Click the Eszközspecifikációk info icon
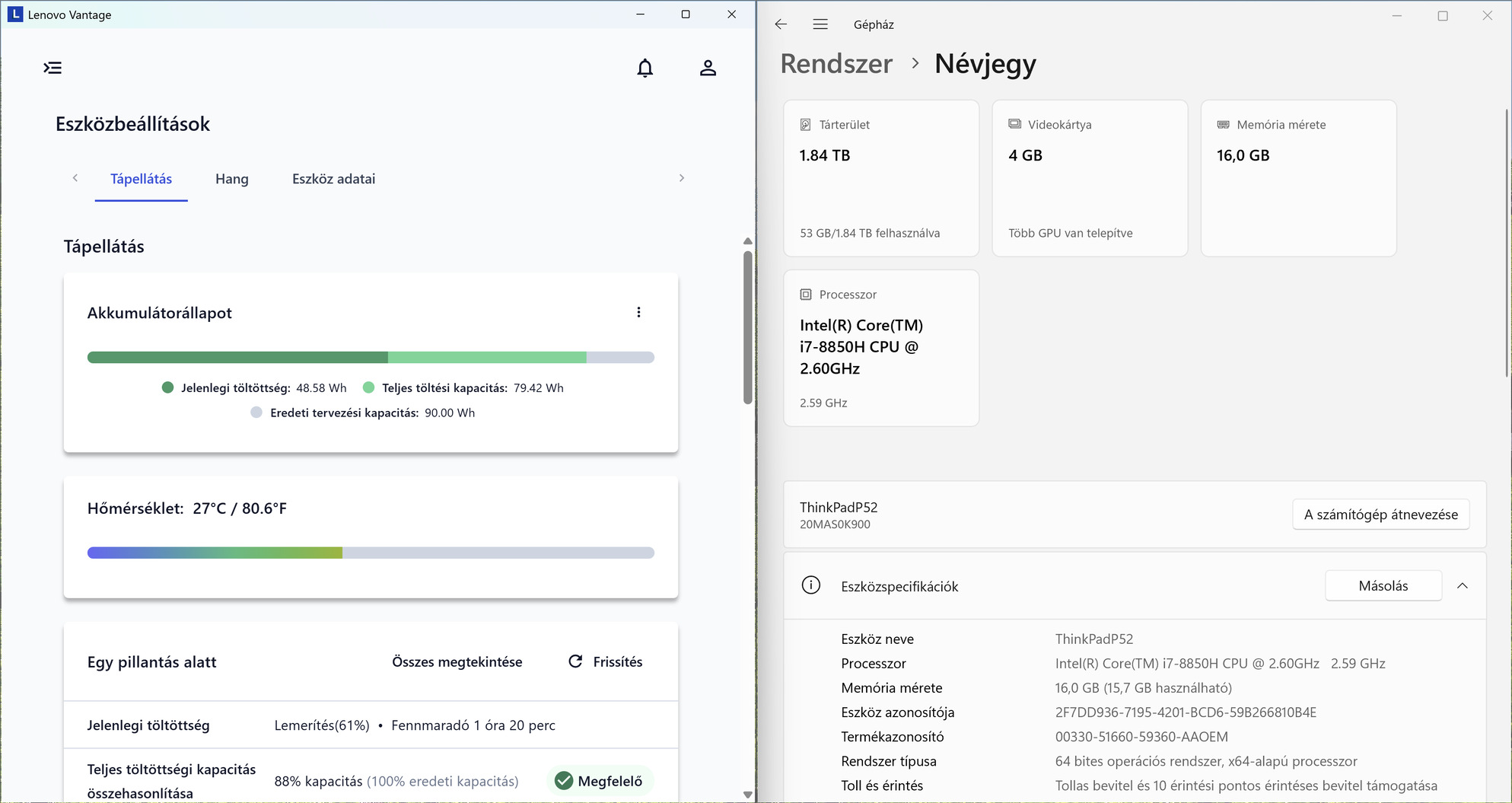 (810, 585)
